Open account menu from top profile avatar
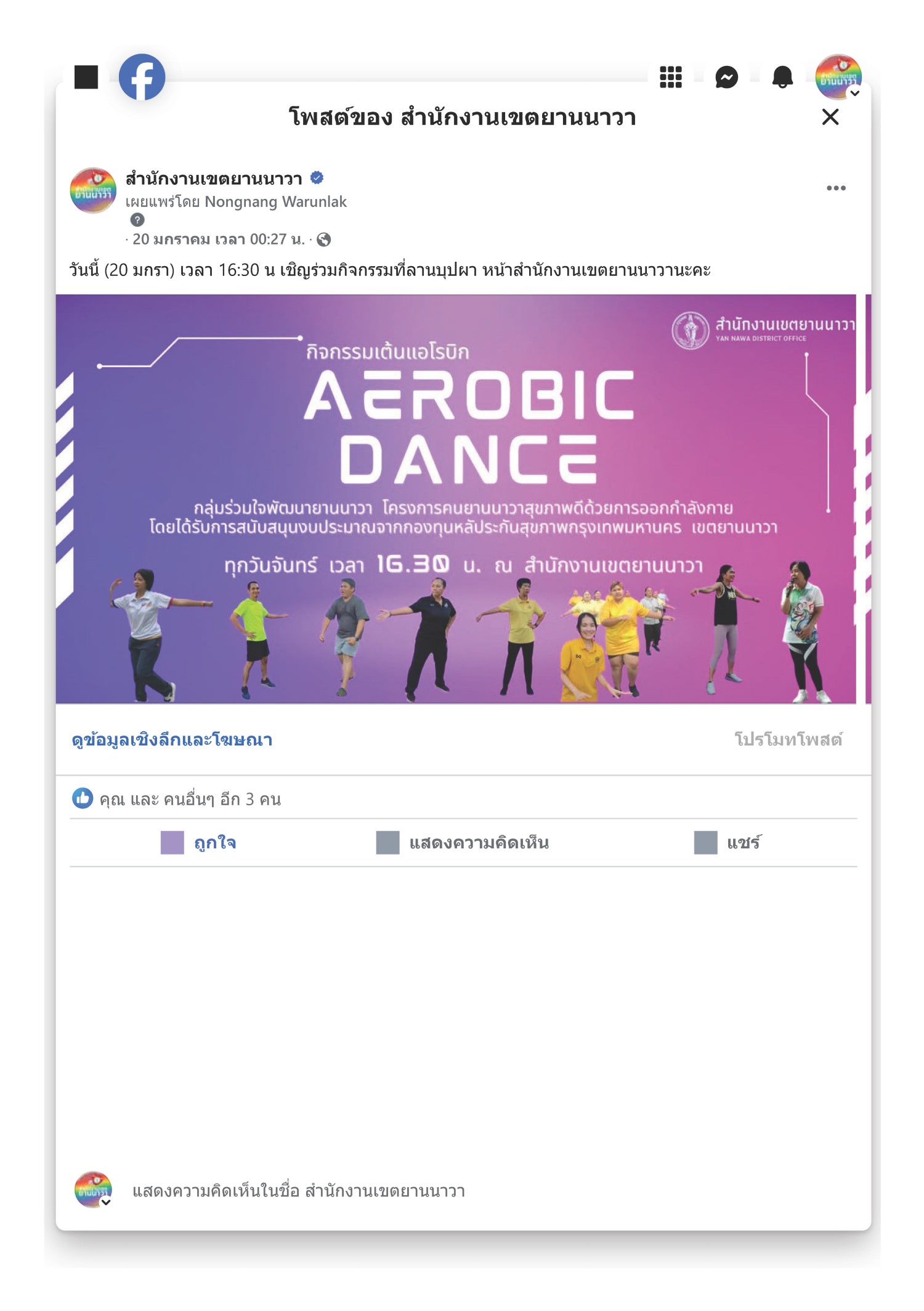 pos(838,77)
